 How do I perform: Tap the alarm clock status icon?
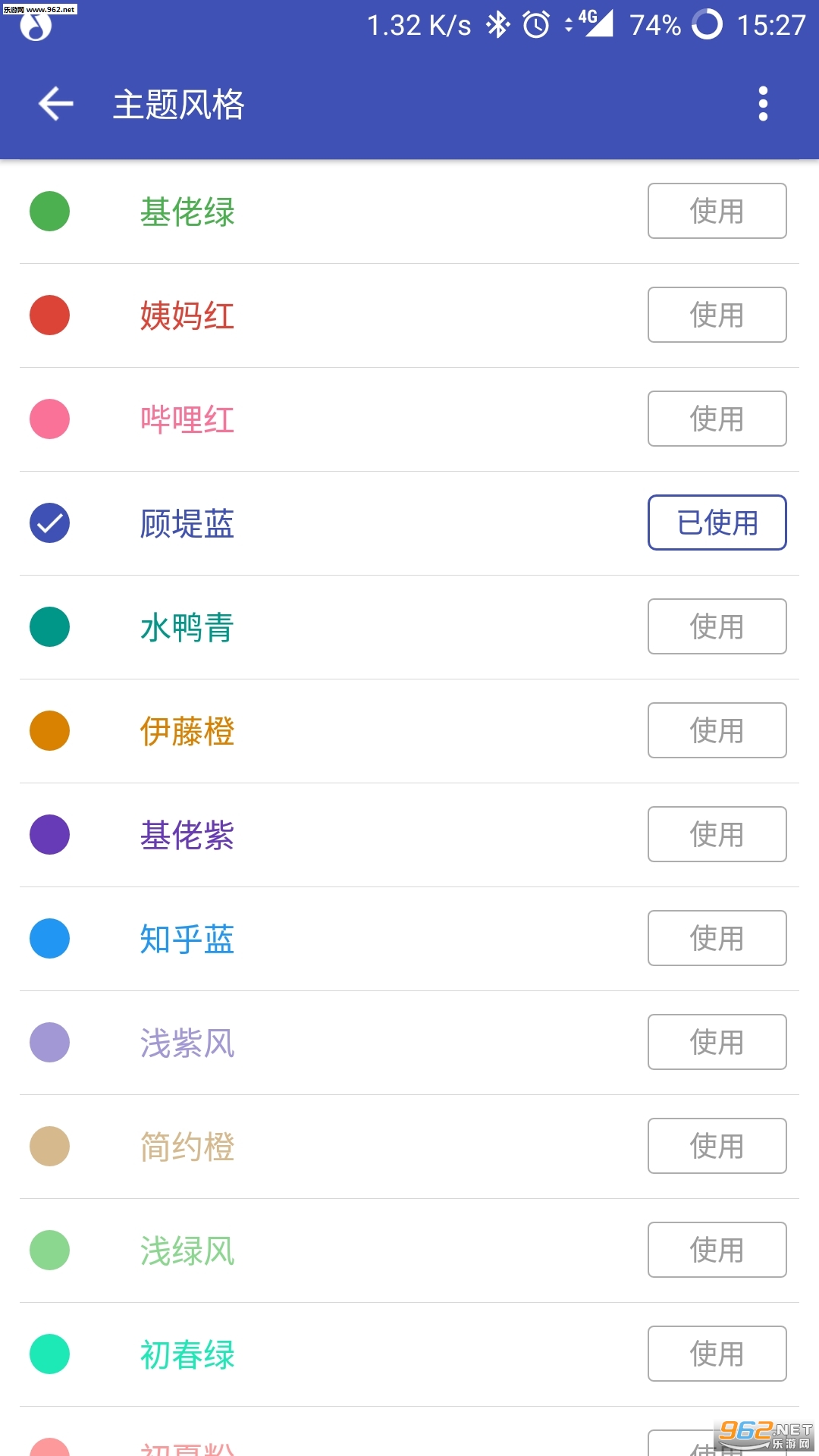pos(536,25)
